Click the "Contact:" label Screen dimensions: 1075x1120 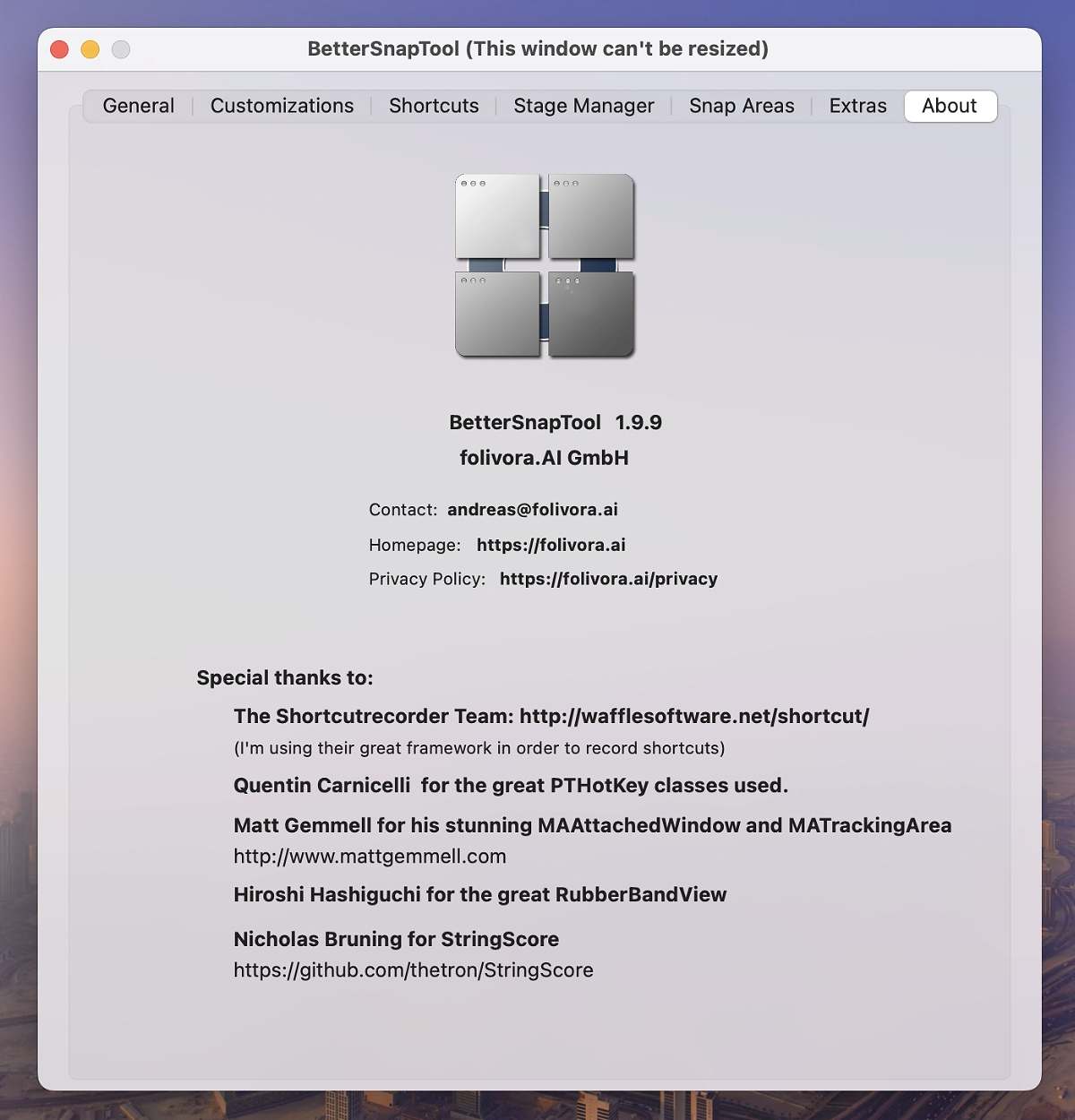[403, 510]
